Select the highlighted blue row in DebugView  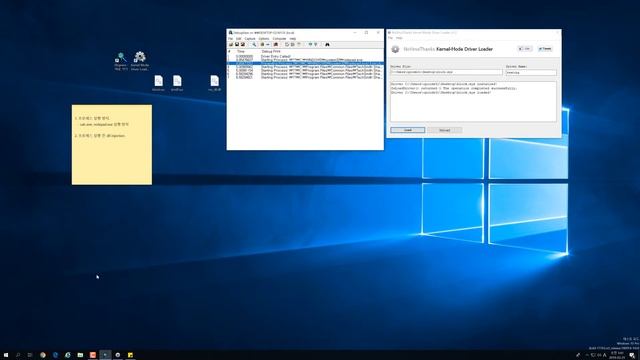pyautogui.click(x=305, y=64)
